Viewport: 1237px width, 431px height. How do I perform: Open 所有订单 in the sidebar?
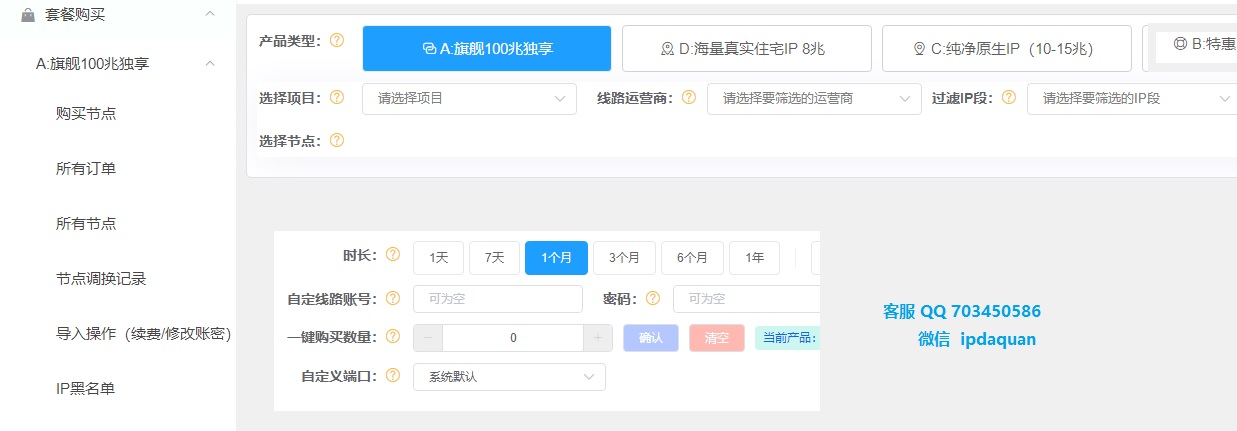coord(86,168)
